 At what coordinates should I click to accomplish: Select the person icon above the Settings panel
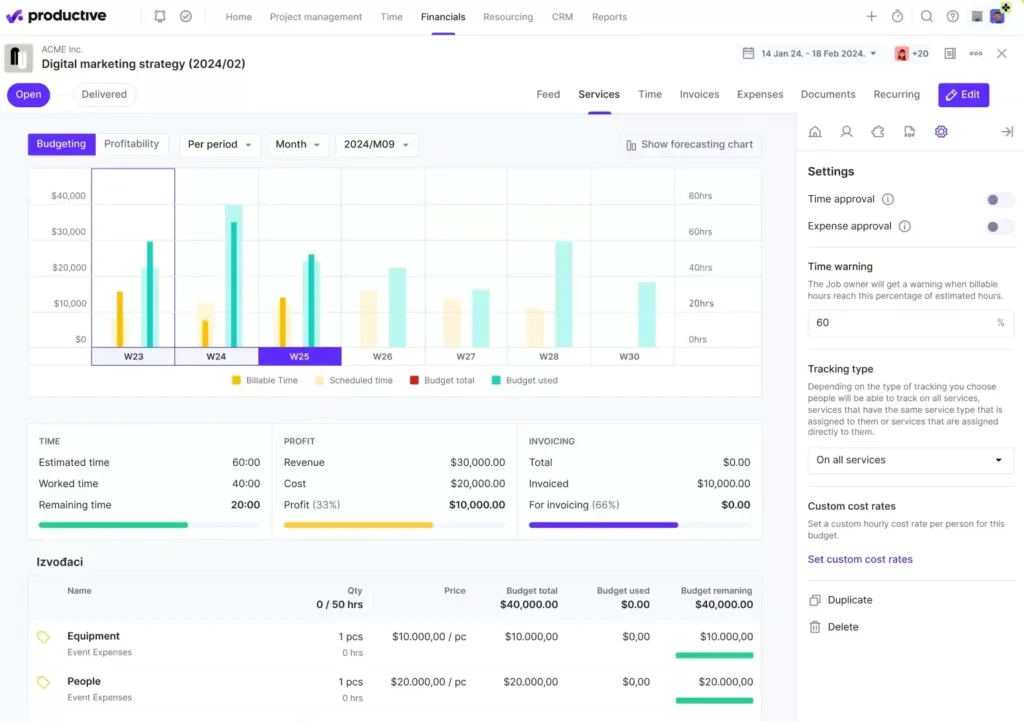click(845, 131)
